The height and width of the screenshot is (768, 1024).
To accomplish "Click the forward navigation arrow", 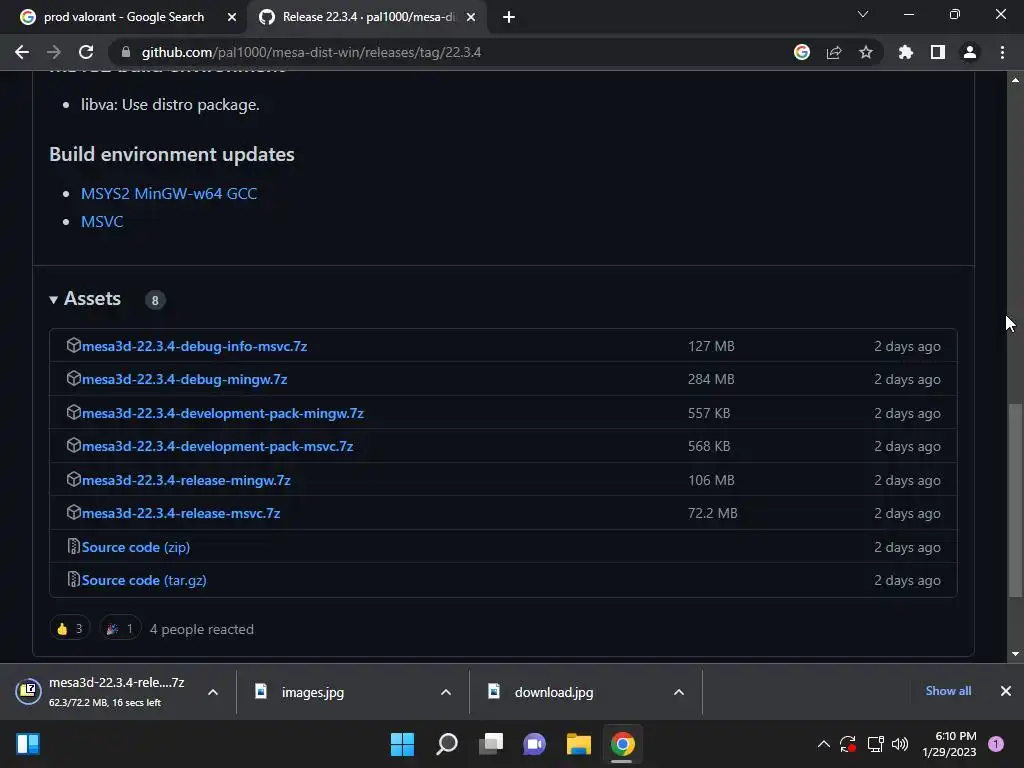I will coord(54,52).
